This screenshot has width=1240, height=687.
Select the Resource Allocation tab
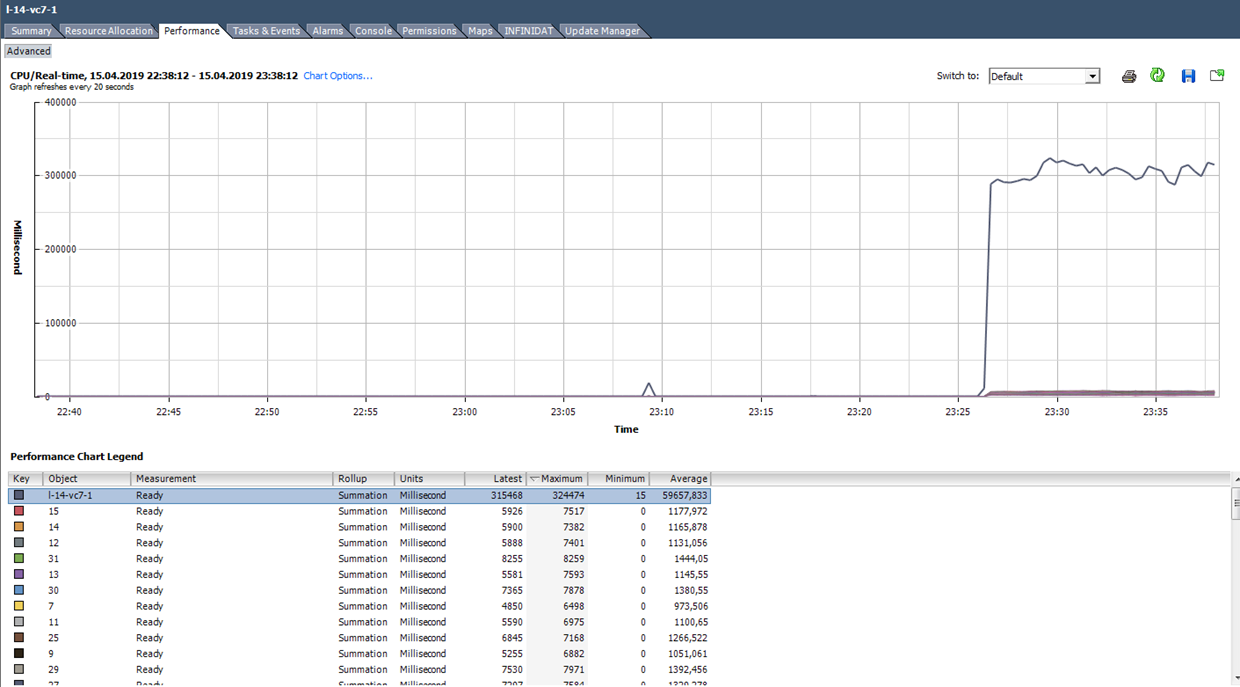coord(107,30)
